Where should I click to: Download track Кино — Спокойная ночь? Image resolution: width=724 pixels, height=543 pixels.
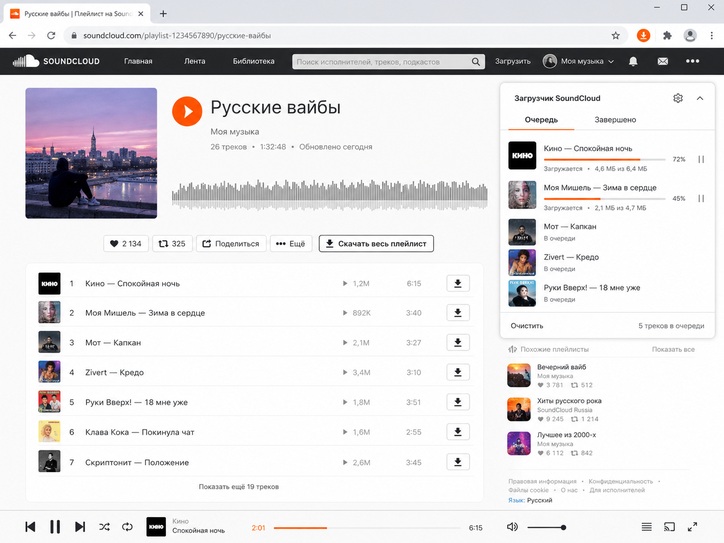pos(458,284)
